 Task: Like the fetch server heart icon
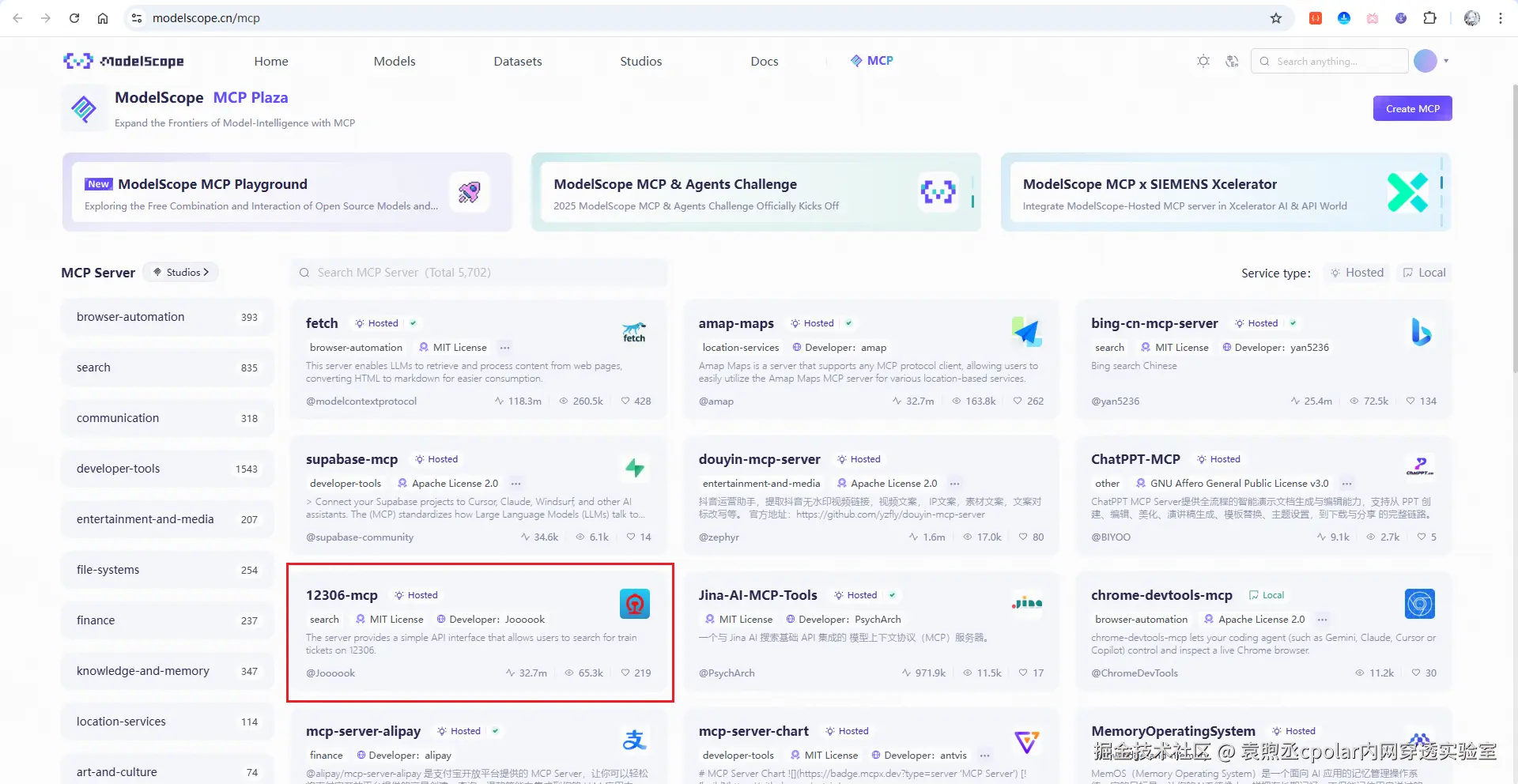tap(625, 401)
